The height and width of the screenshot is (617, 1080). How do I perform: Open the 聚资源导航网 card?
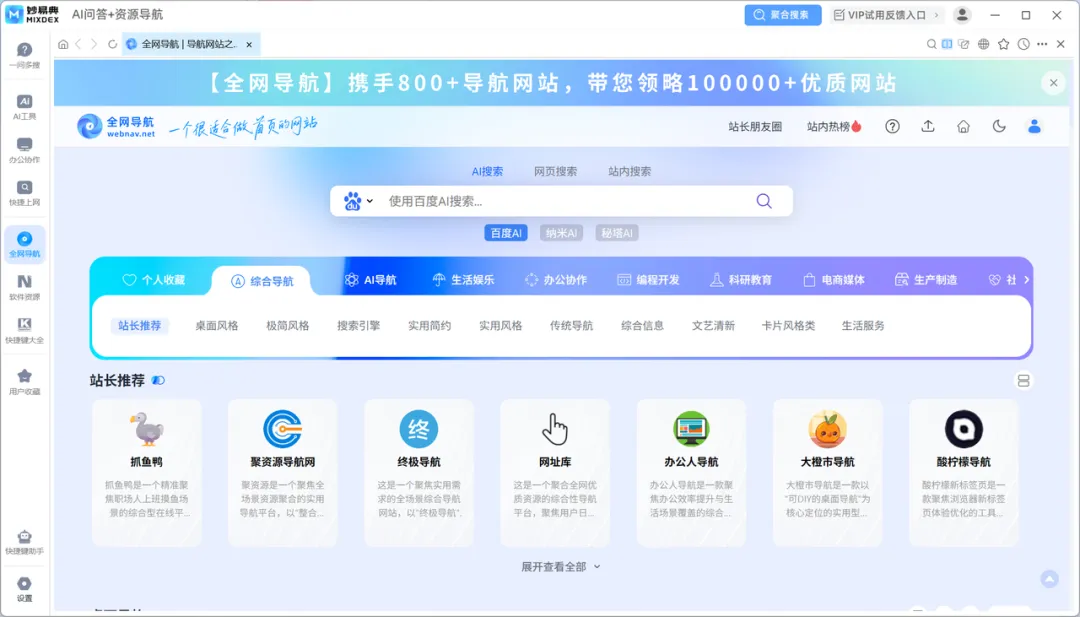click(x=282, y=472)
